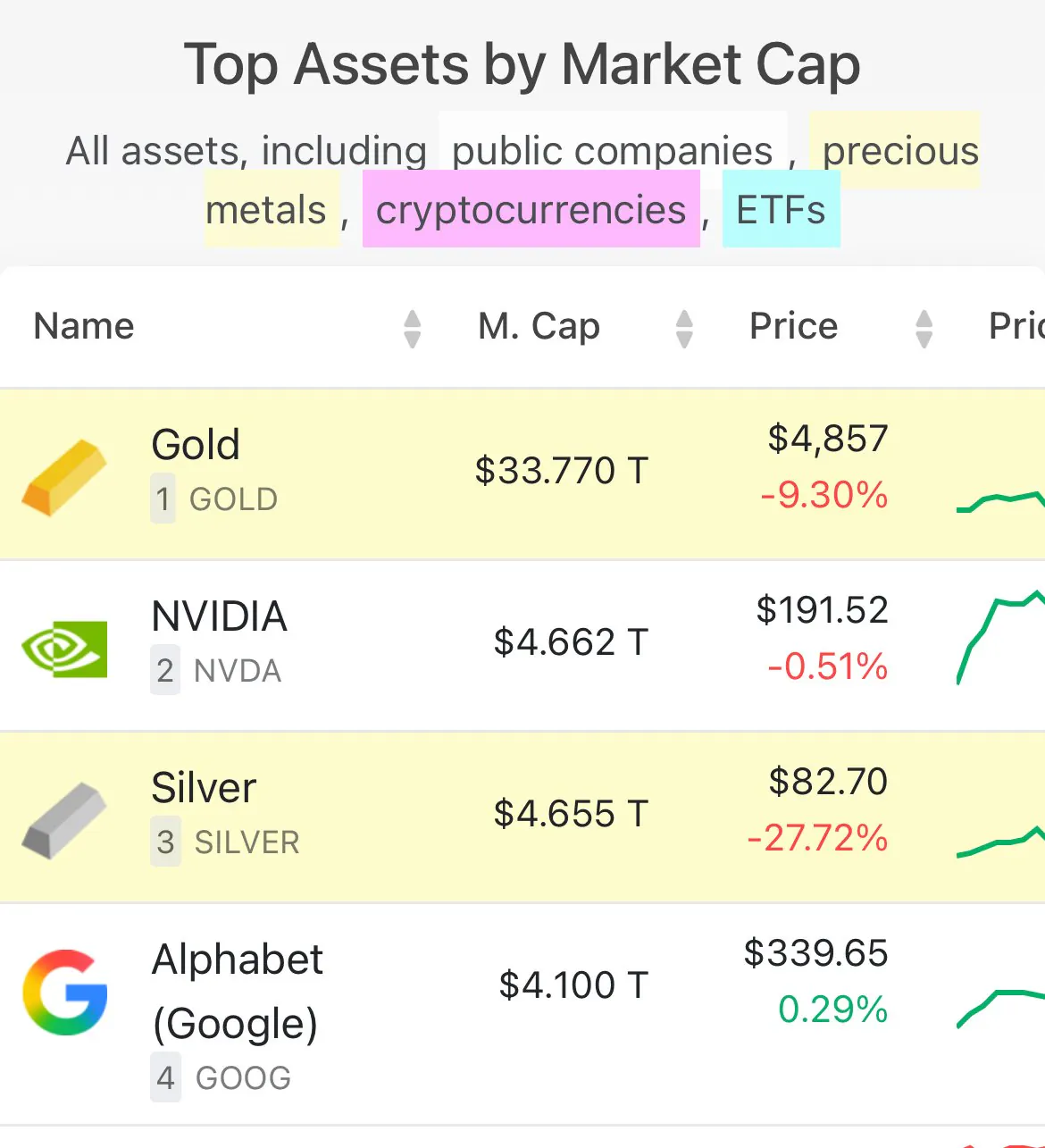Click Silver's price trend sparkline
This screenshot has height=1148, width=1045.
tap(1000, 842)
